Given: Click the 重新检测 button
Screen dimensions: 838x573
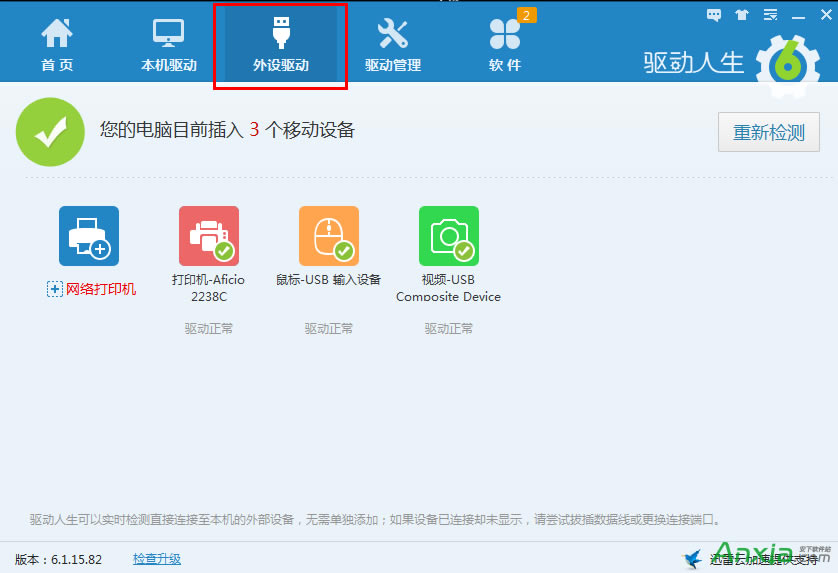Looking at the screenshot, I should [769, 132].
